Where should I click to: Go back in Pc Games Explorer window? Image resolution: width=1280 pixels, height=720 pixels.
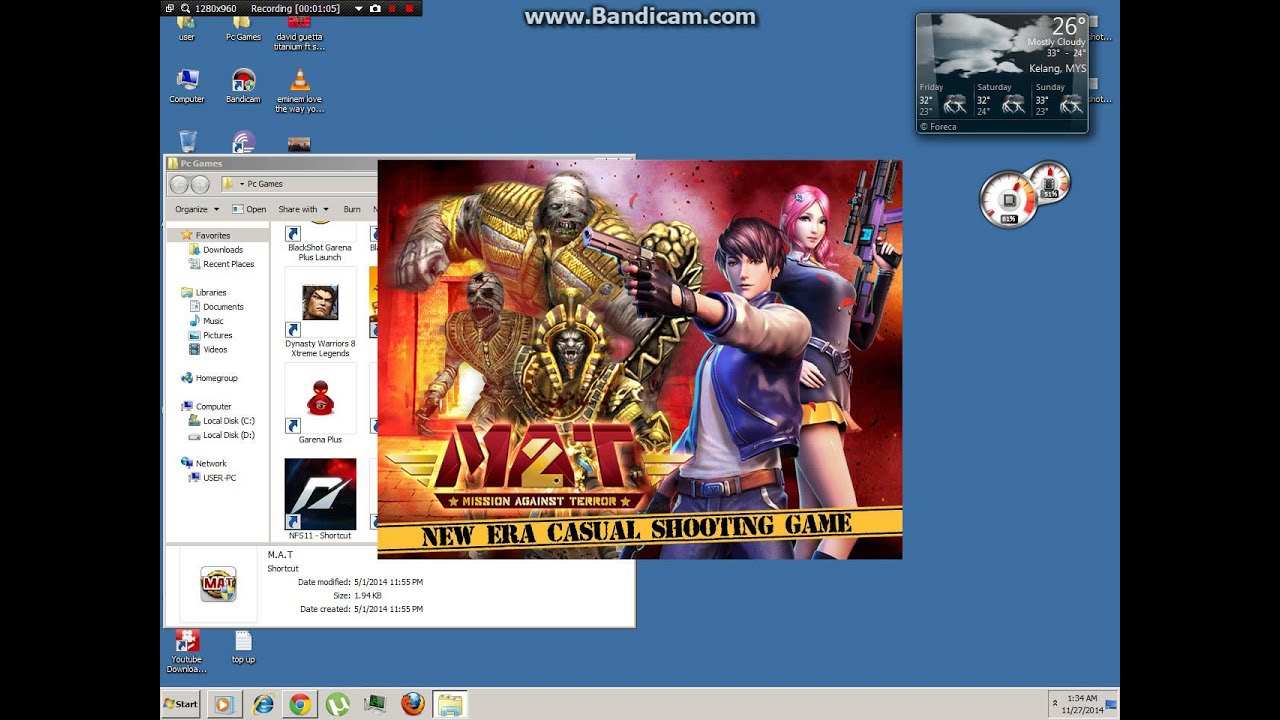tap(179, 184)
